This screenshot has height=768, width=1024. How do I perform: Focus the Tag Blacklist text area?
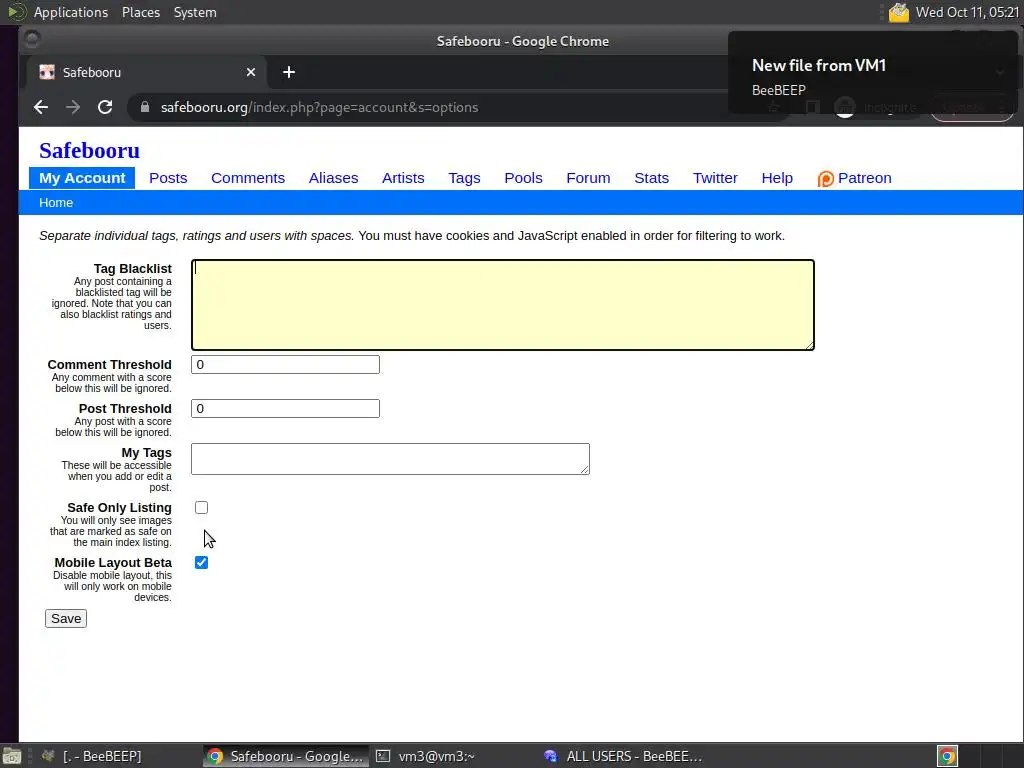pyautogui.click(x=502, y=305)
